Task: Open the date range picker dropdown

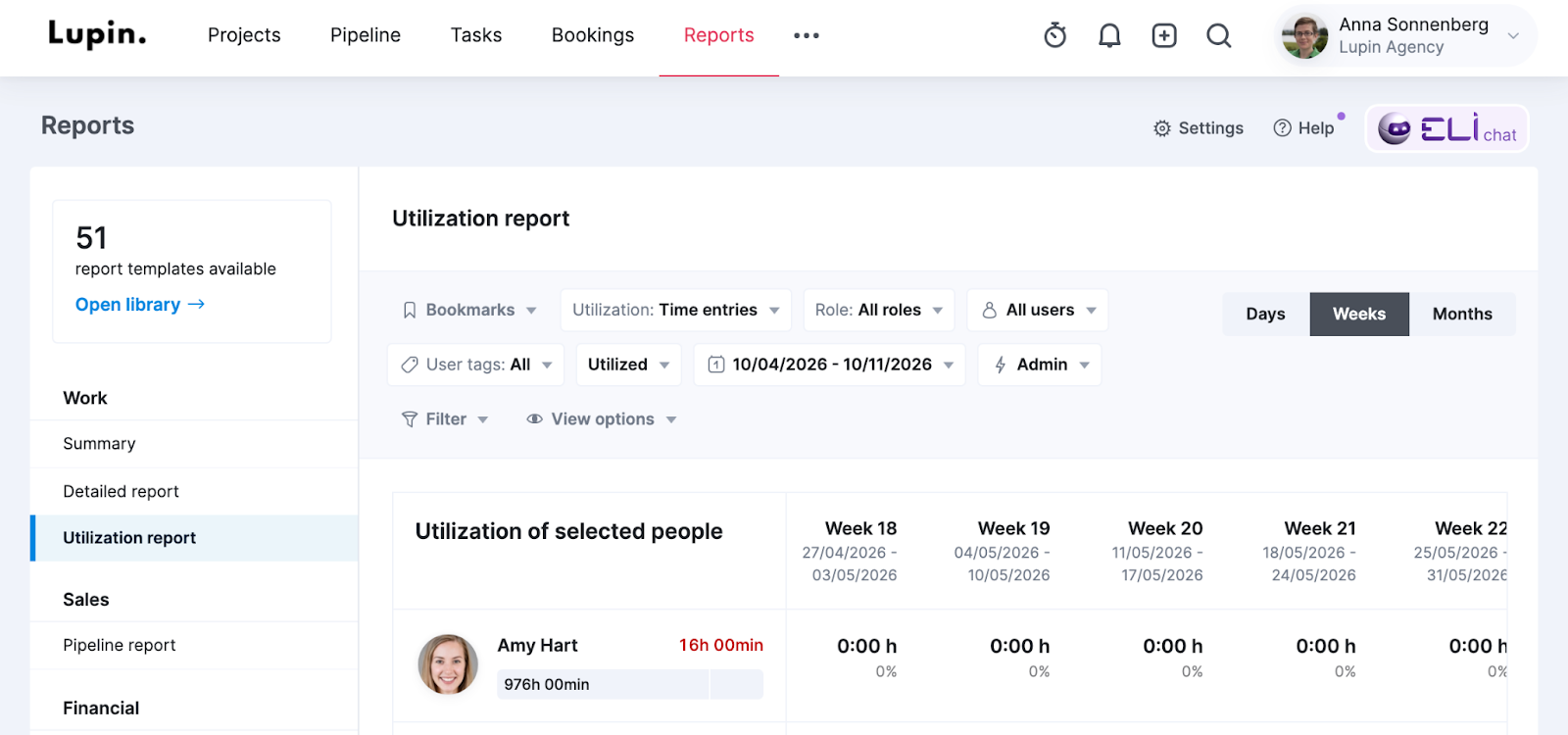Action: click(x=830, y=365)
